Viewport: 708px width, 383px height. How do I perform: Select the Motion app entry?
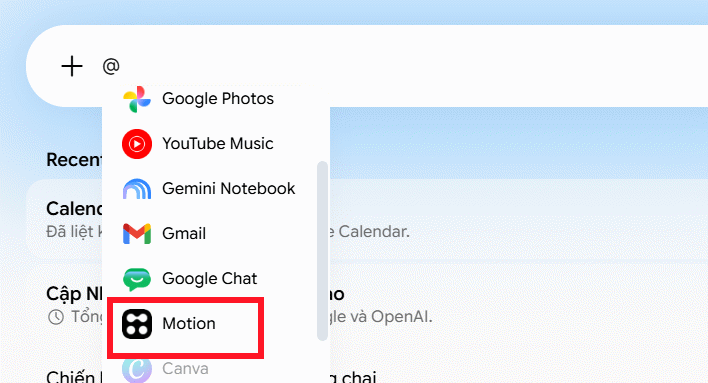tap(186, 324)
